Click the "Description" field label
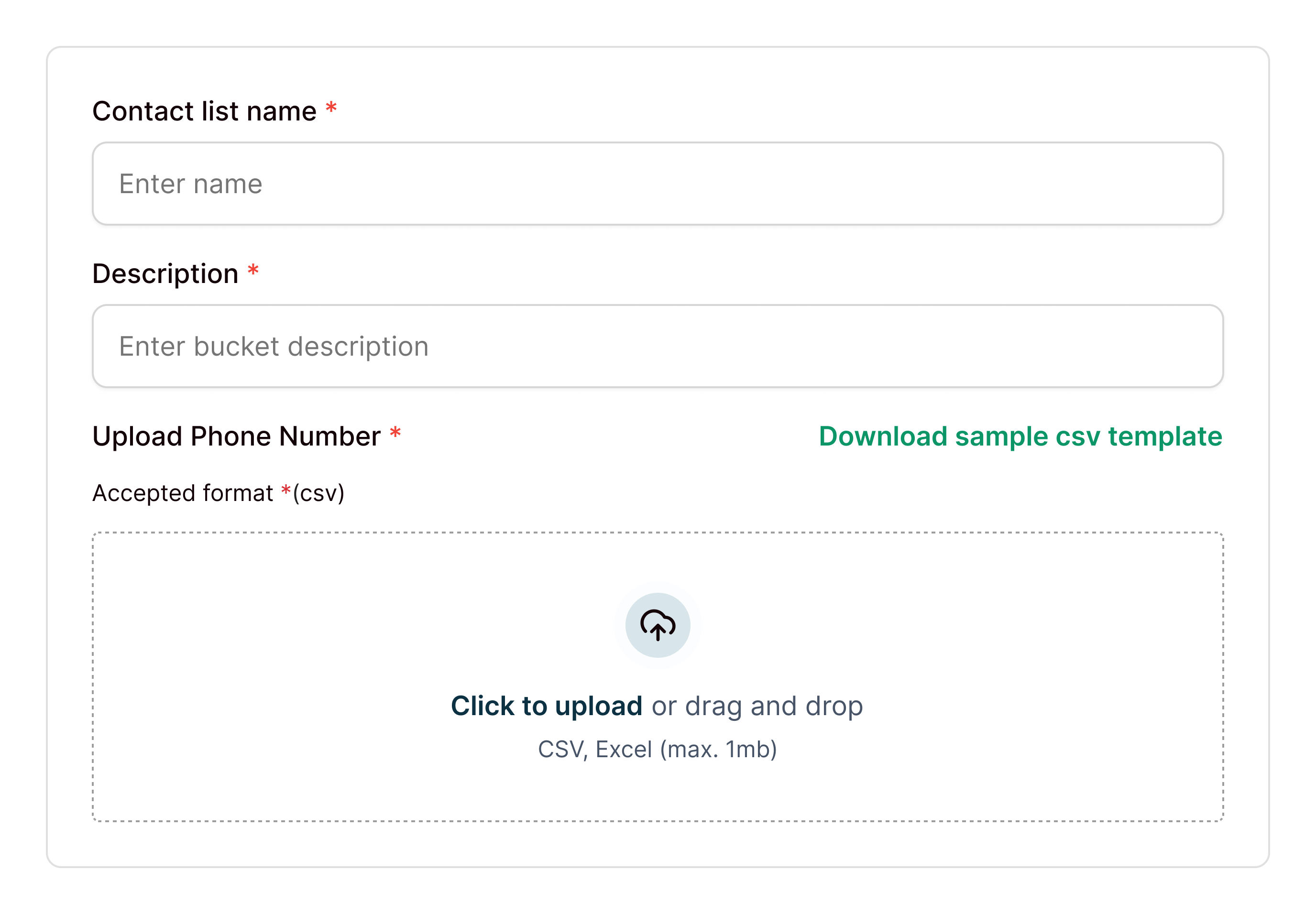The width and height of the screenshot is (1316, 914). coord(165,274)
